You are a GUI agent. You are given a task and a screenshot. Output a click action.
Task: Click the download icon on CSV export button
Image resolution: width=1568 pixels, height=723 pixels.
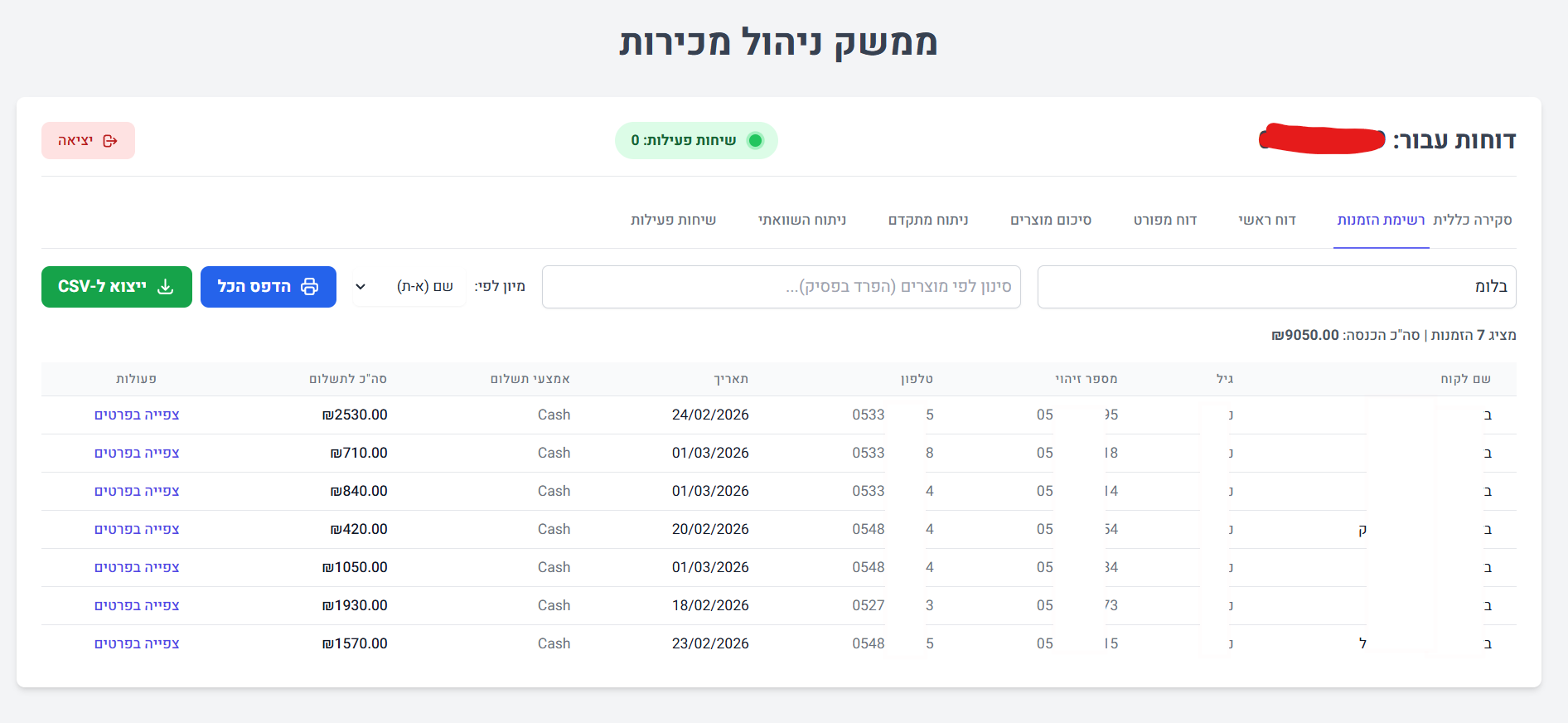click(x=166, y=287)
